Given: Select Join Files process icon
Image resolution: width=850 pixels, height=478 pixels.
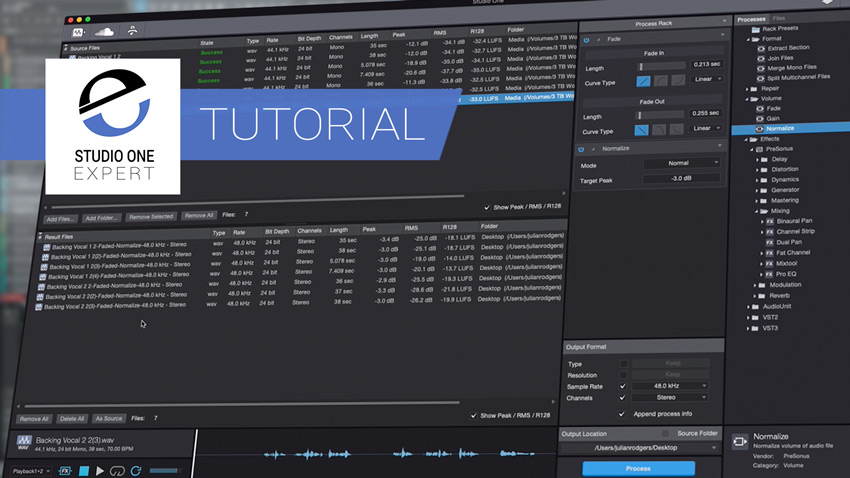Looking at the screenshot, I should (761, 59).
